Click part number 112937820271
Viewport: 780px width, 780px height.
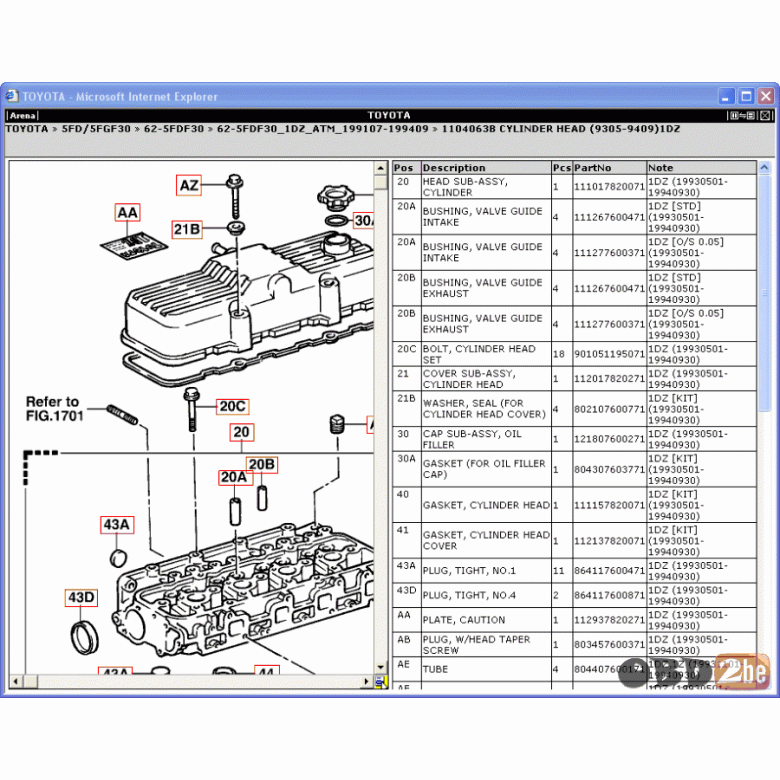coord(609,620)
